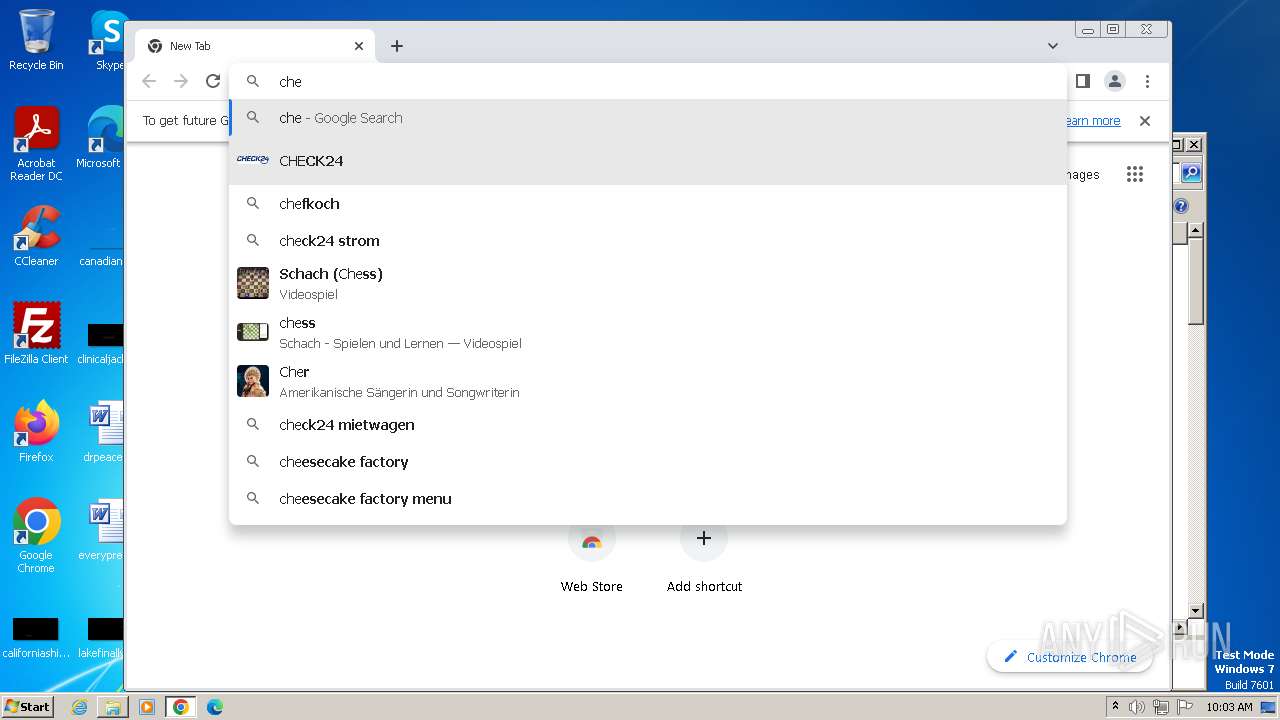This screenshot has height=720, width=1280.
Task: Pick the Schach (Chess) Videospiel suggestion
Action: click(648, 283)
